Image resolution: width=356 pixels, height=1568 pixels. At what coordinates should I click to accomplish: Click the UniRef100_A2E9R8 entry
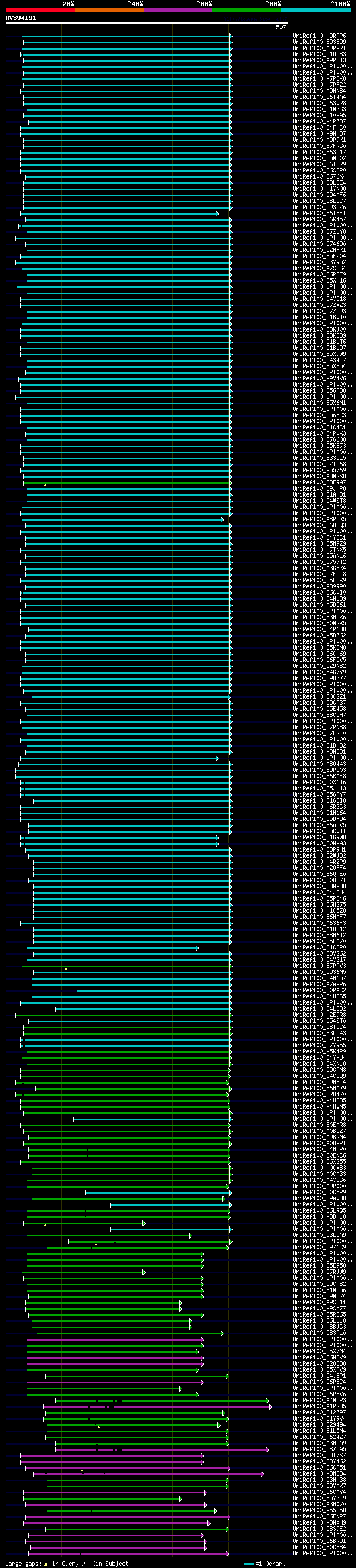[x=319, y=1015]
